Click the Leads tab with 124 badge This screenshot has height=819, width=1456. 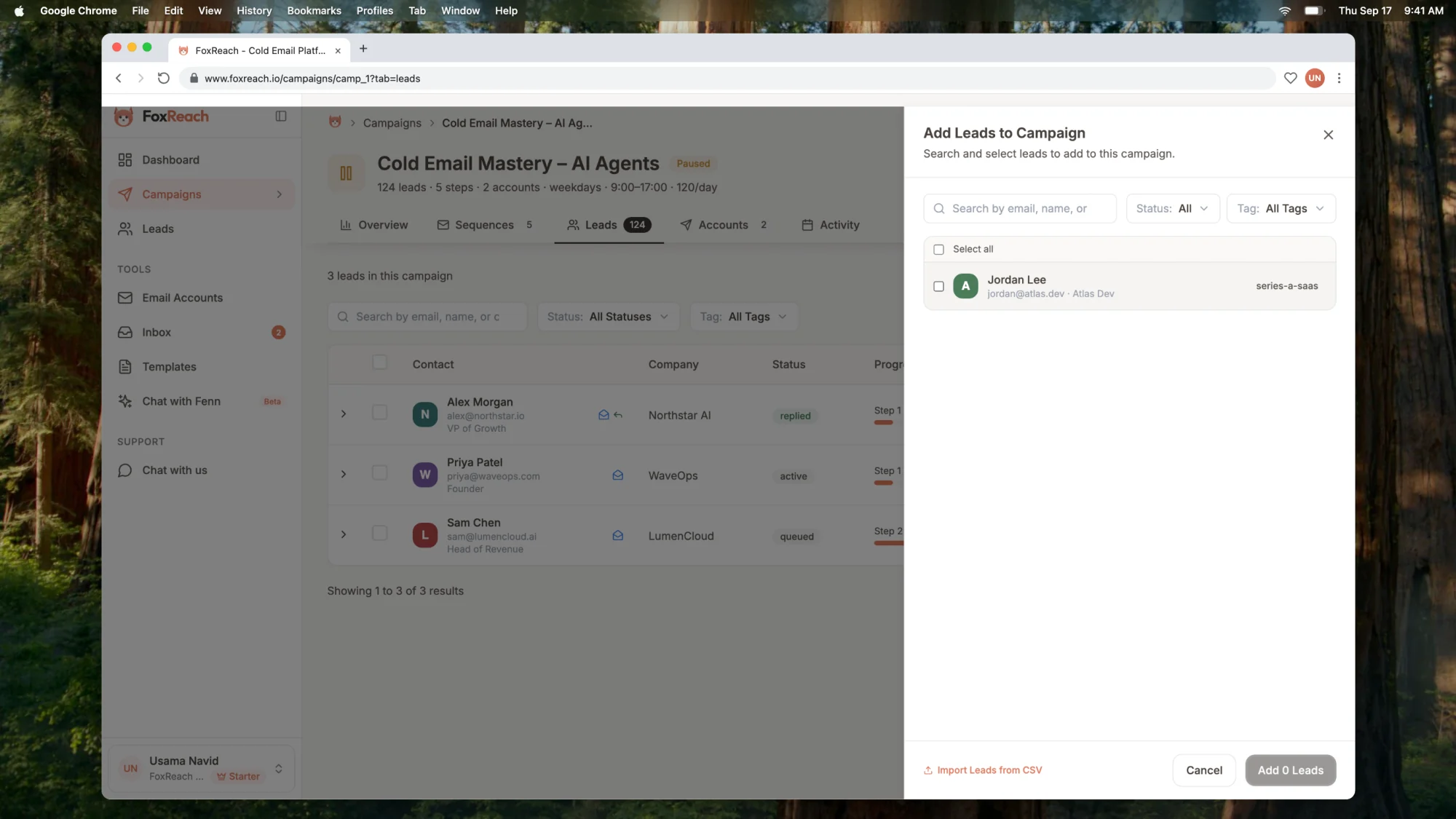609,225
